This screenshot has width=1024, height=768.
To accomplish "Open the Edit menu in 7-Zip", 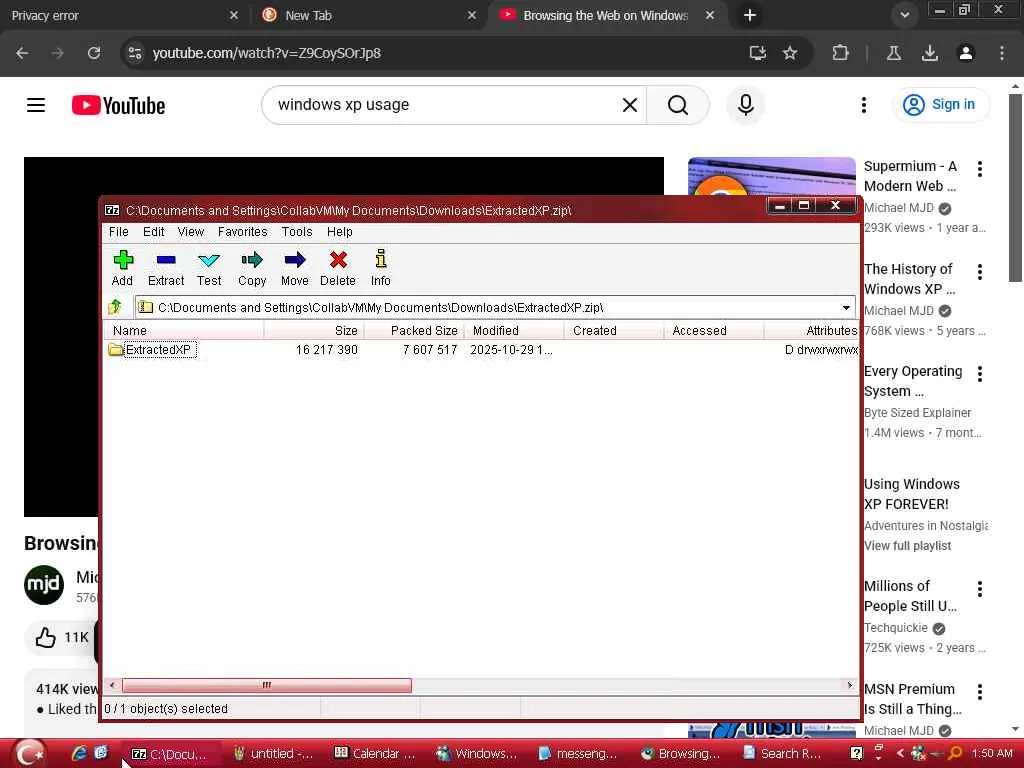I will tap(153, 232).
